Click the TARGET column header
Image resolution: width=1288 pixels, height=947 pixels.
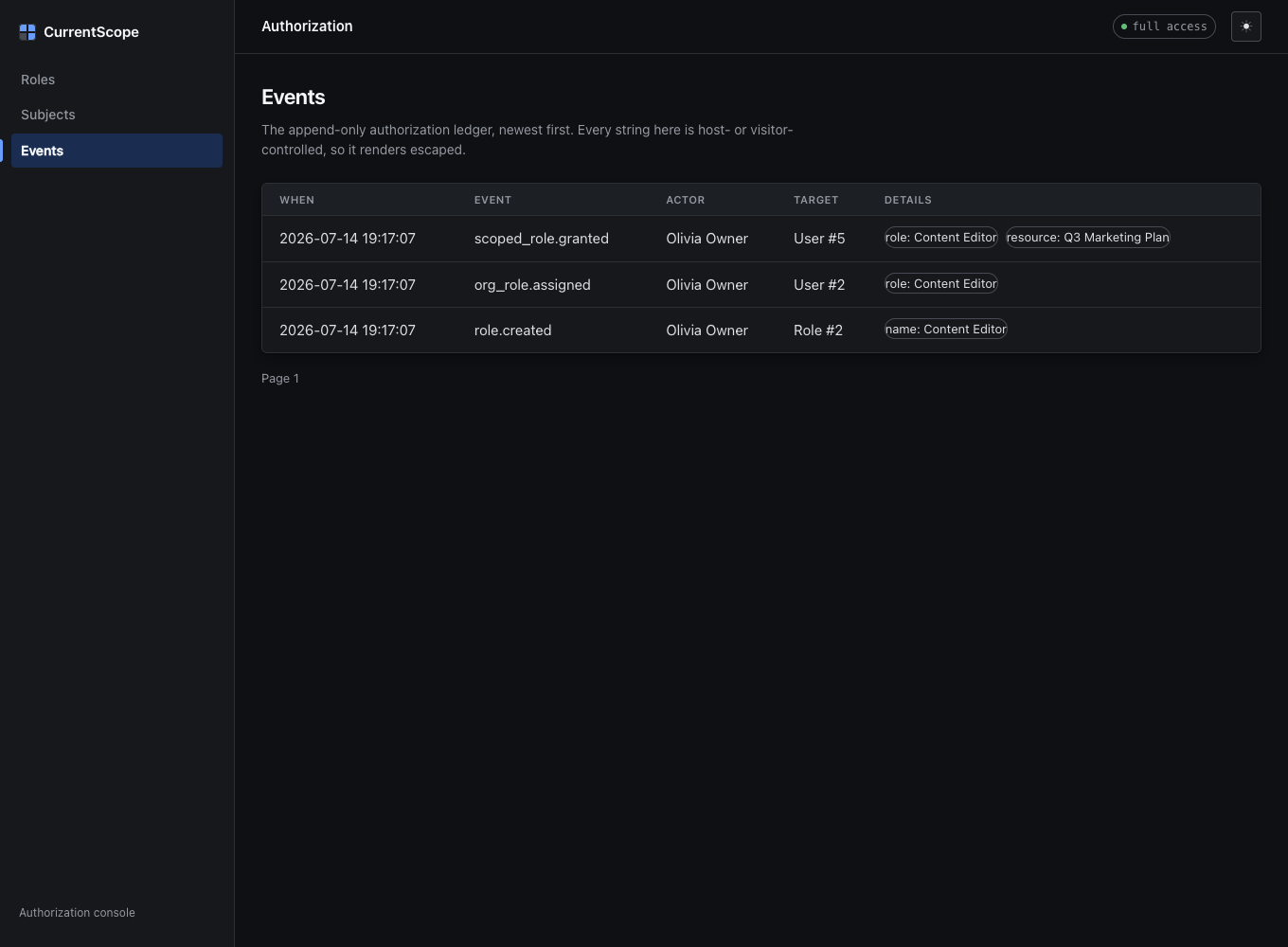click(815, 200)
